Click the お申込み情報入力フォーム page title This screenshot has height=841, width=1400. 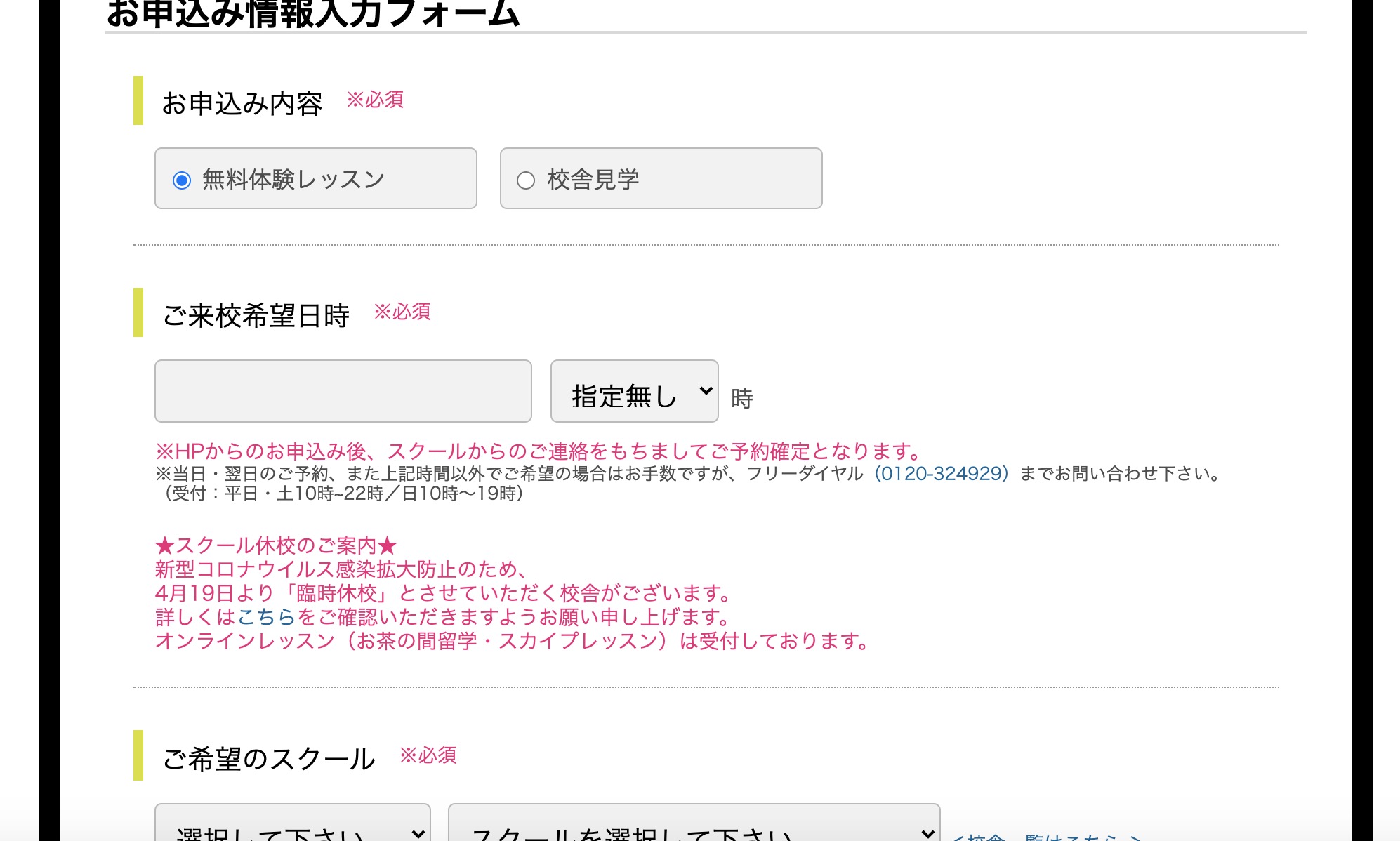(x=312, y=14)
